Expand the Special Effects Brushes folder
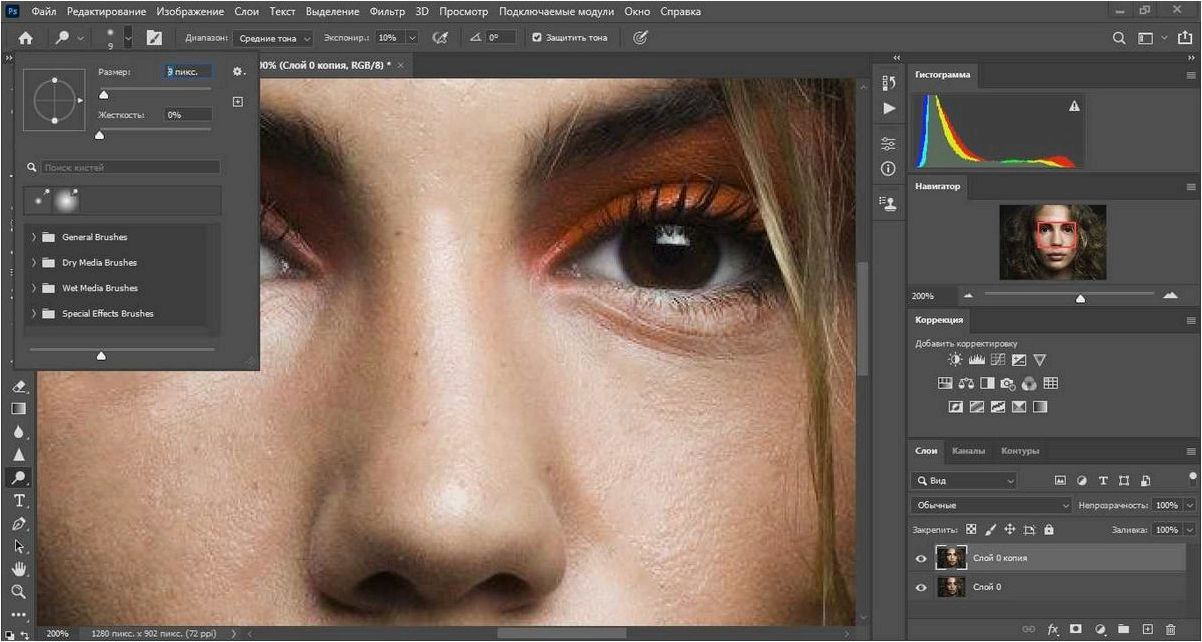 [x=33, y=313]
